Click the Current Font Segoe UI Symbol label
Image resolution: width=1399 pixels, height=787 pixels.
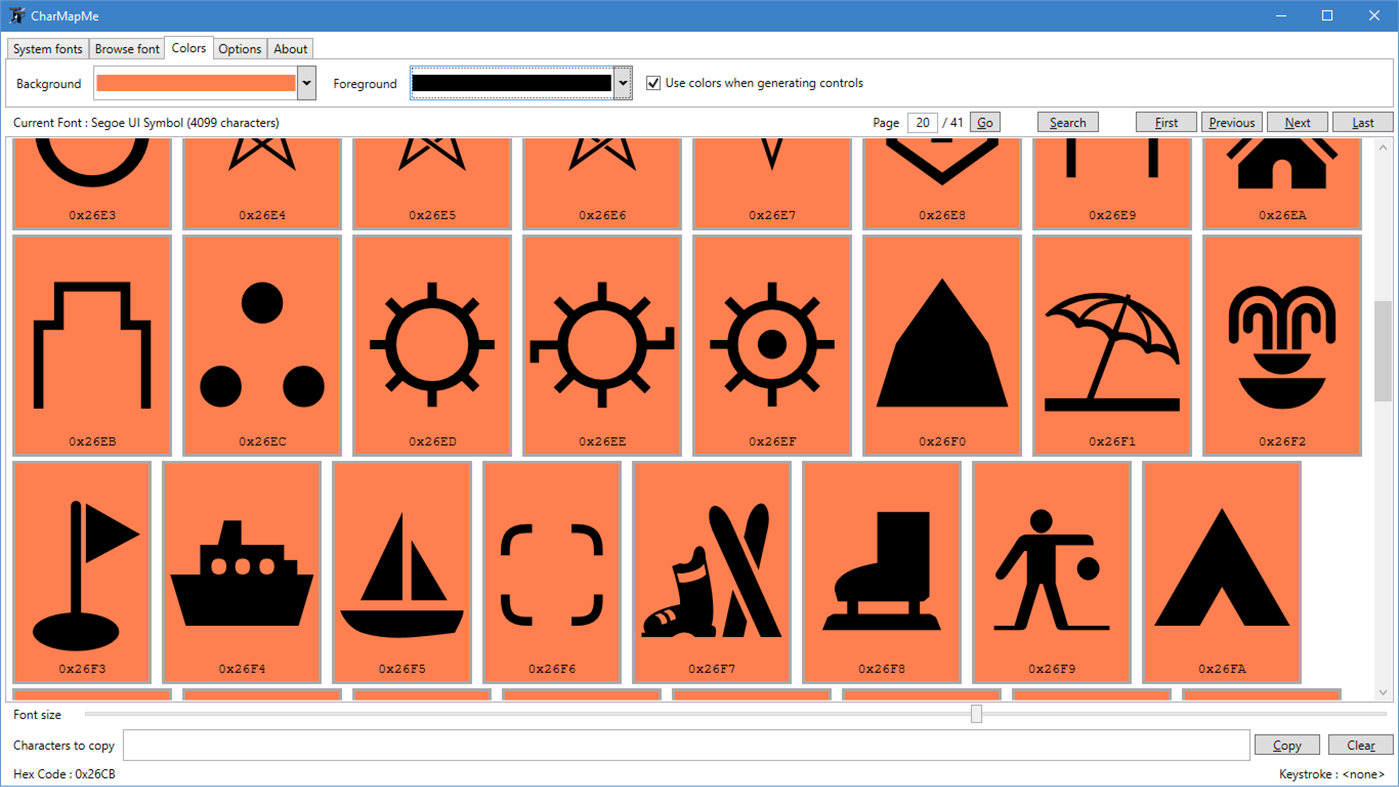coord(146,123)
